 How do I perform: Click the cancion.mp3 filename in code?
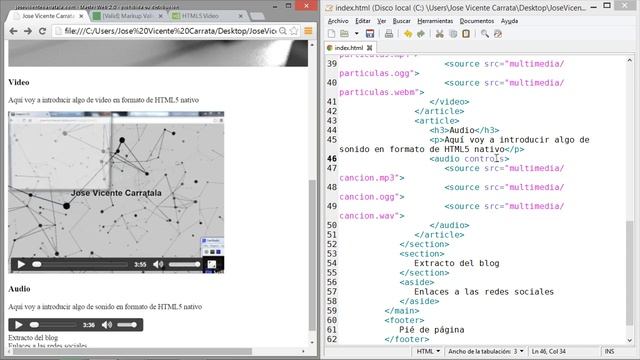[x=367, y=178]
